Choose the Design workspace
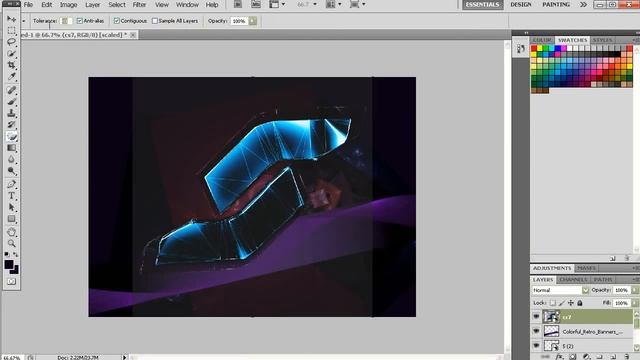This screenshot has height=360, width=640. tap(521, 4)
